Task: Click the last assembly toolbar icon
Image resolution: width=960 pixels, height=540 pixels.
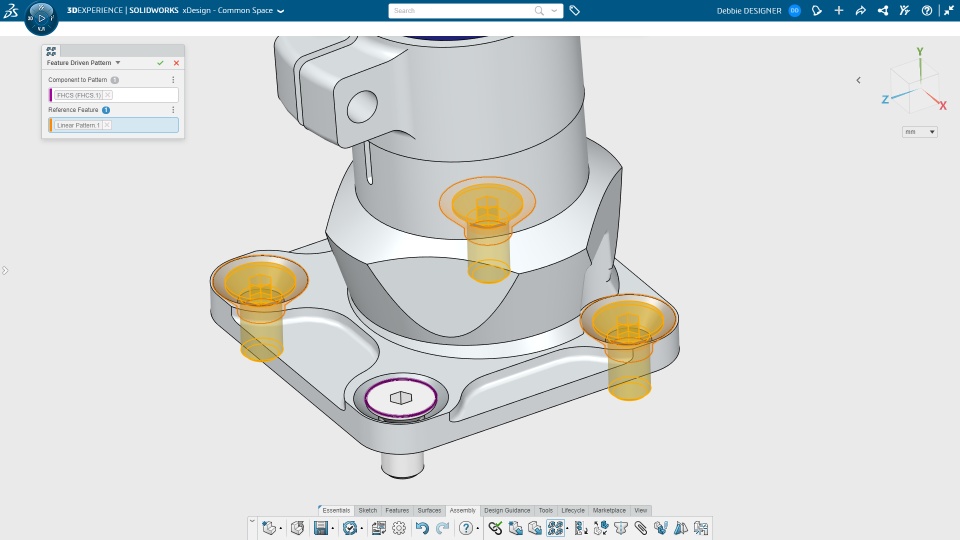Action: (701, 528)
